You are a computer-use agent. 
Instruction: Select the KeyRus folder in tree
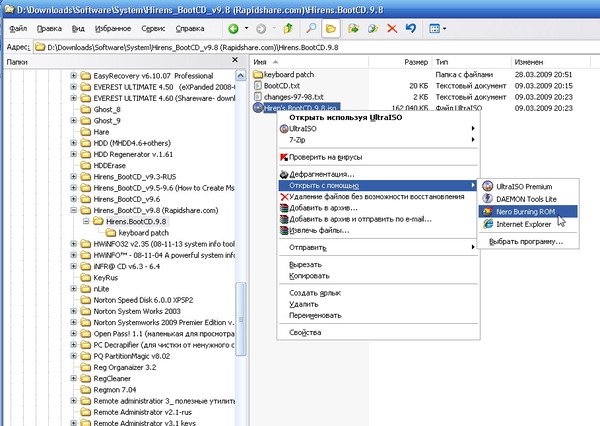pos(99,277)
